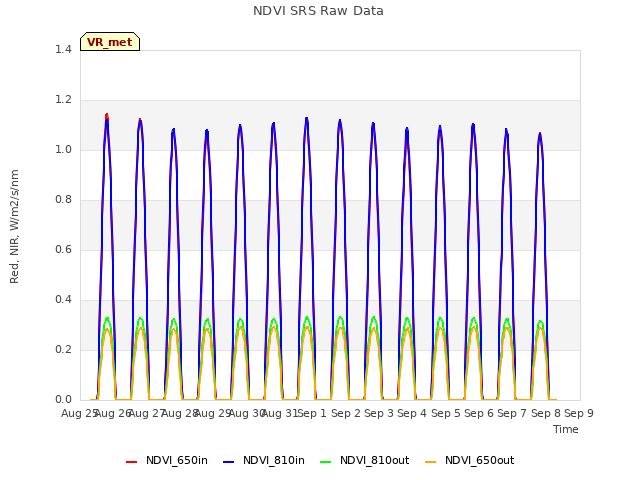Click the Sep 5 x-axis date label

[x=446, y=413]
